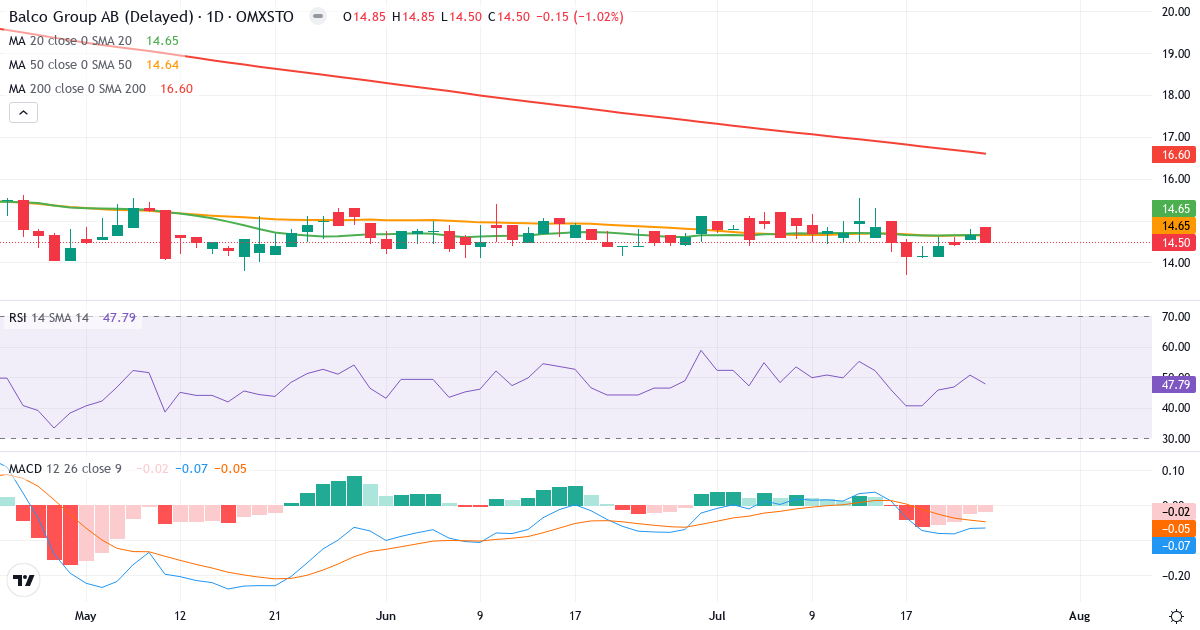Select the RSI 14 SMA 14 legend
The height and width of the screenshot is (630, 1200).
tap(49, 318)
